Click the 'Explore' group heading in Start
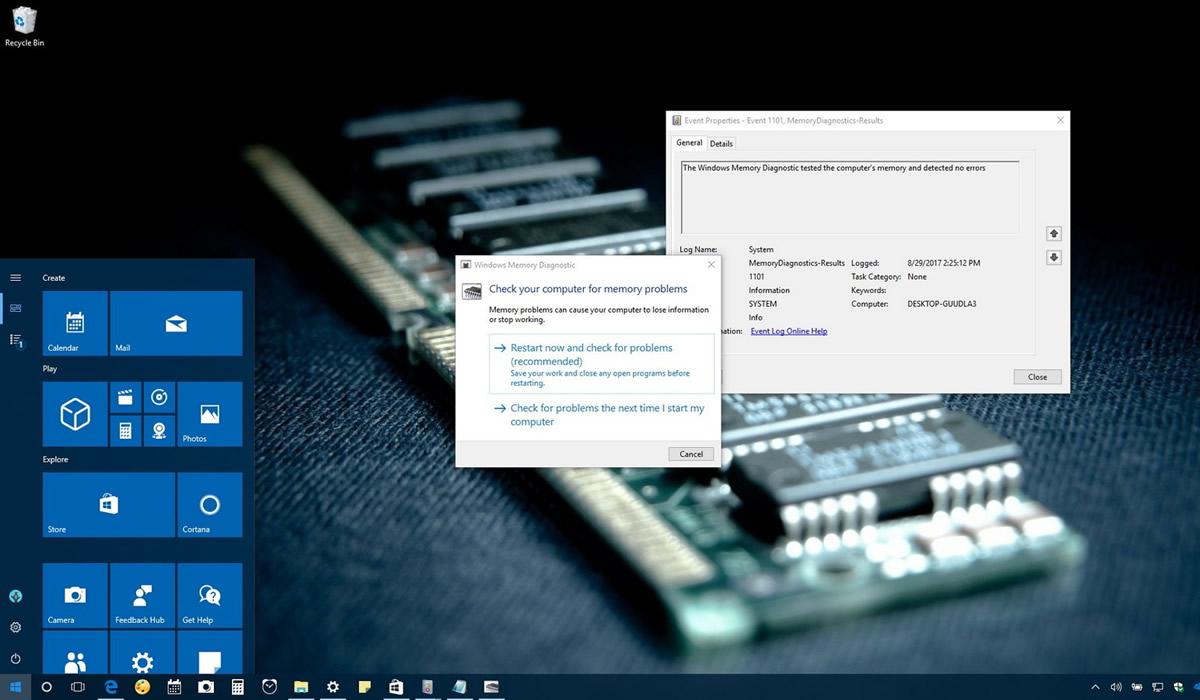Viewport: 1200px width, 700px height. pos(56,460)
